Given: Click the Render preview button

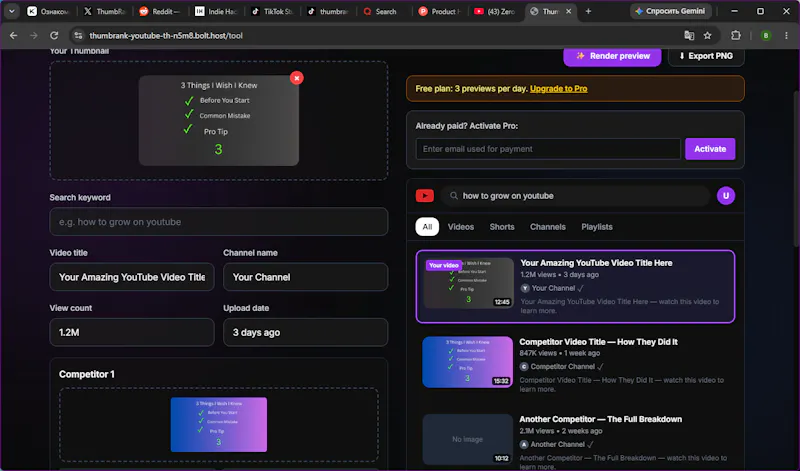Looking at the screenshot, I should pyautogui.click(x=612, y=56).
